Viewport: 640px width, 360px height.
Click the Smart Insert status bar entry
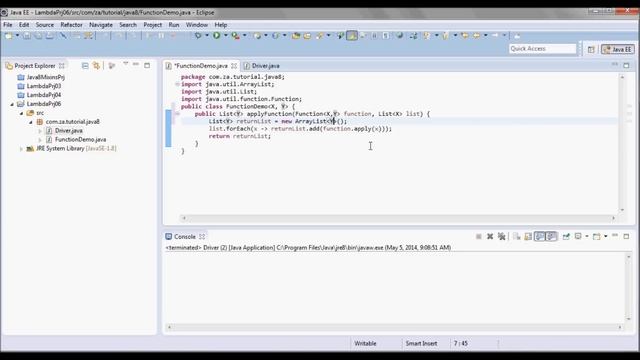421,344
